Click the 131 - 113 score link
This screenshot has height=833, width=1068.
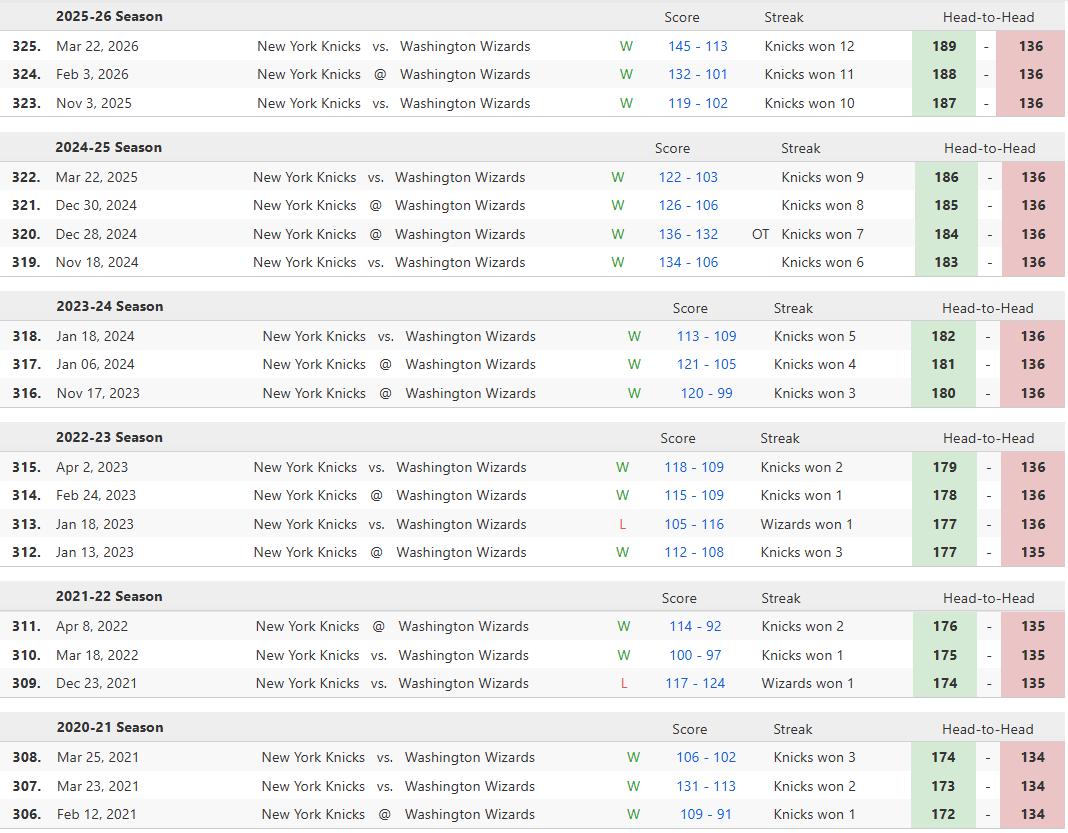tap(706, 786)
